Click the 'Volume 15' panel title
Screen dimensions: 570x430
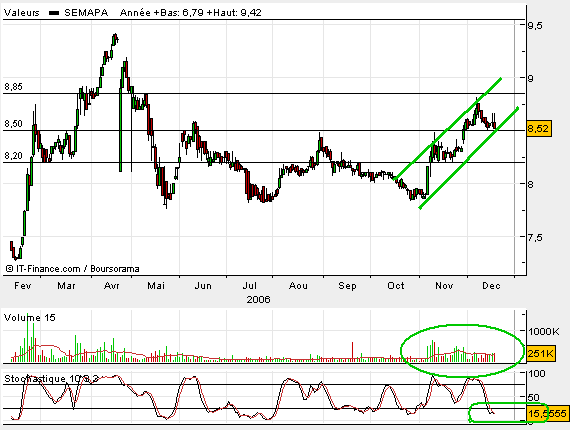tap(30, 318)
